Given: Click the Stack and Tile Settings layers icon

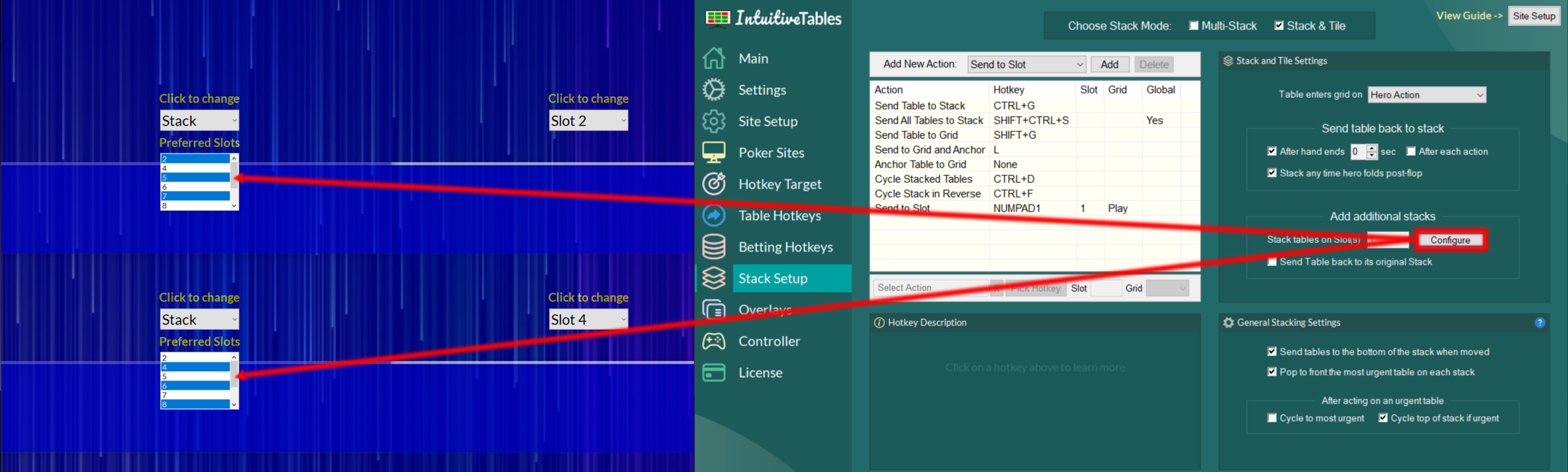Looking at the screenshot, I should 1228,61.
